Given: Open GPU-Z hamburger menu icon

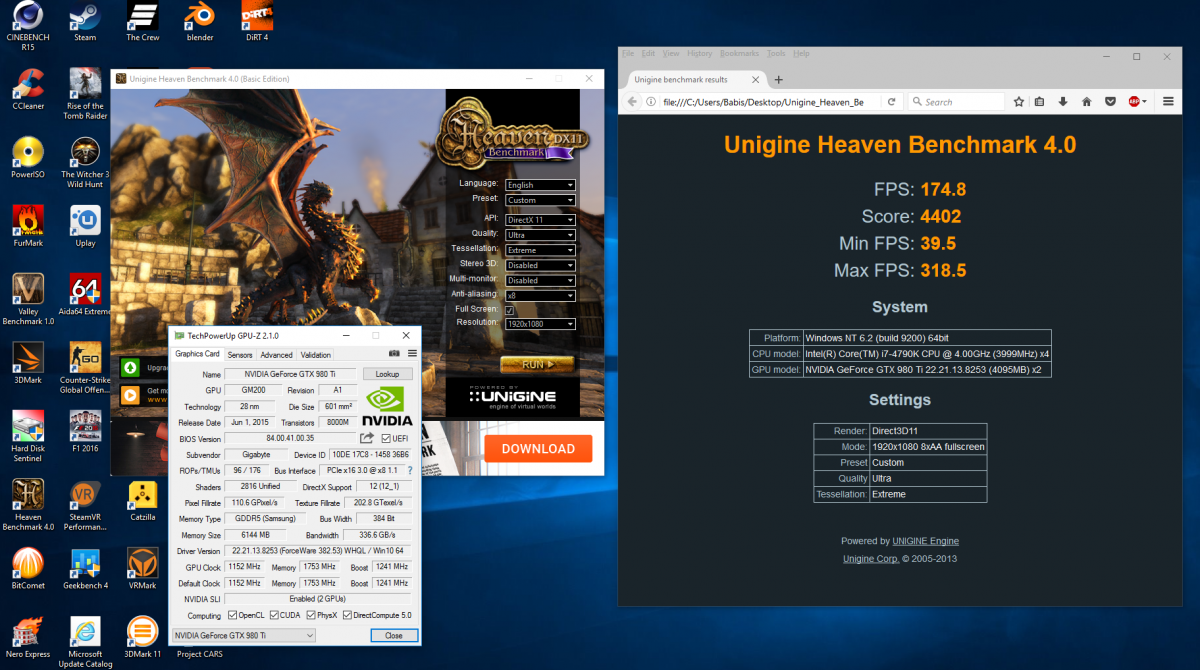Looking at the screenshot, I should (x=410, y=354).
